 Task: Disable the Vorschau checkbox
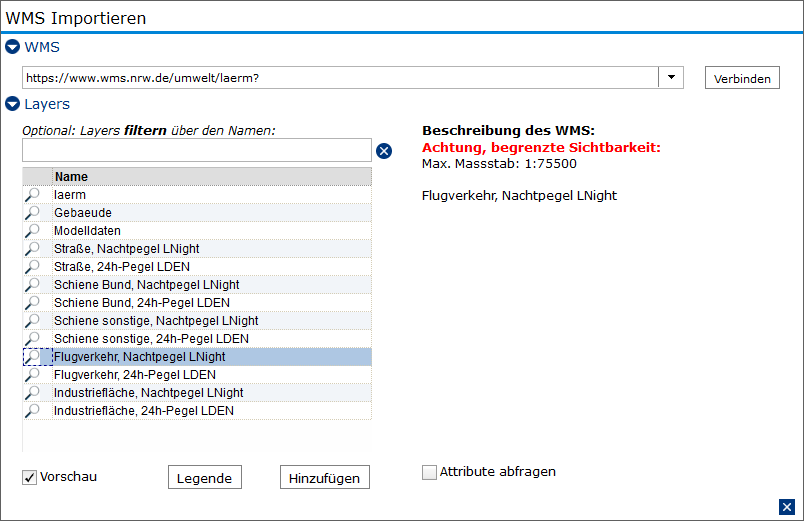click(29, 477)
